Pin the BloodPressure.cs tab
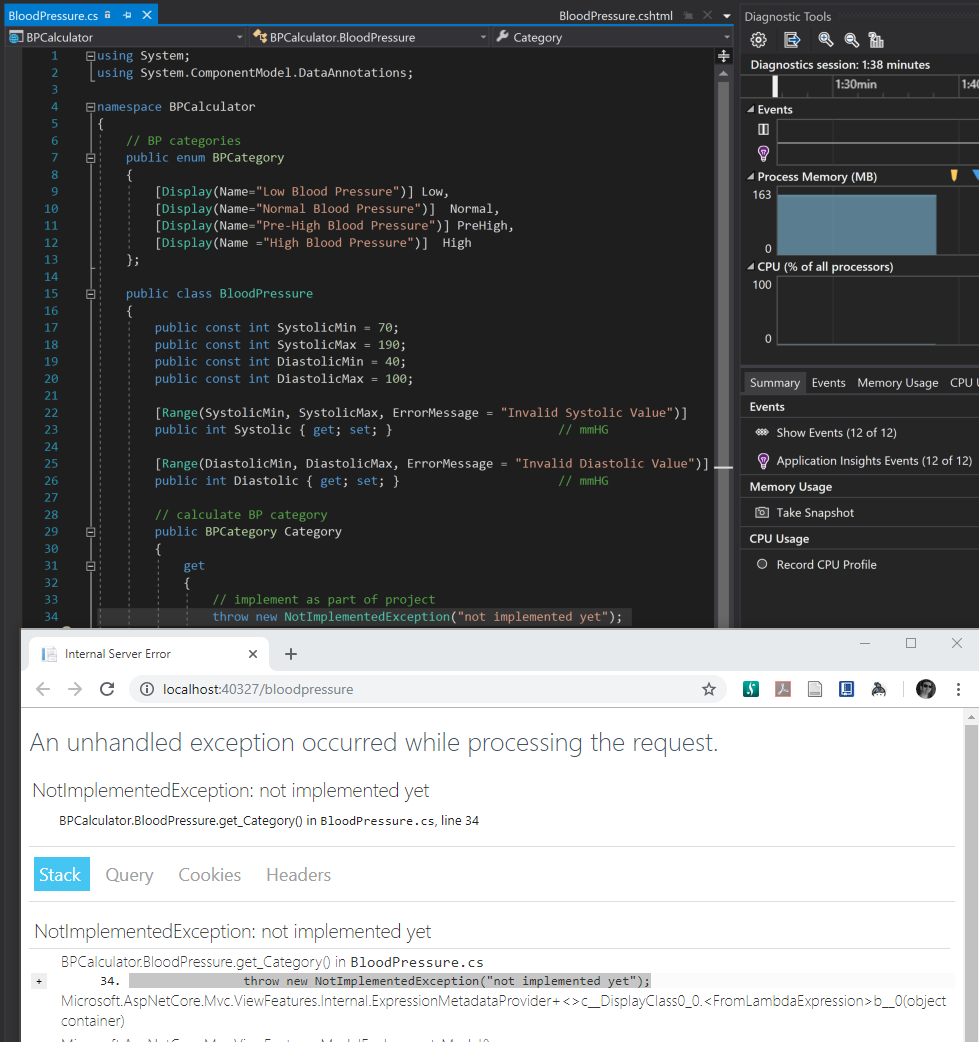 tap(127, 15)
